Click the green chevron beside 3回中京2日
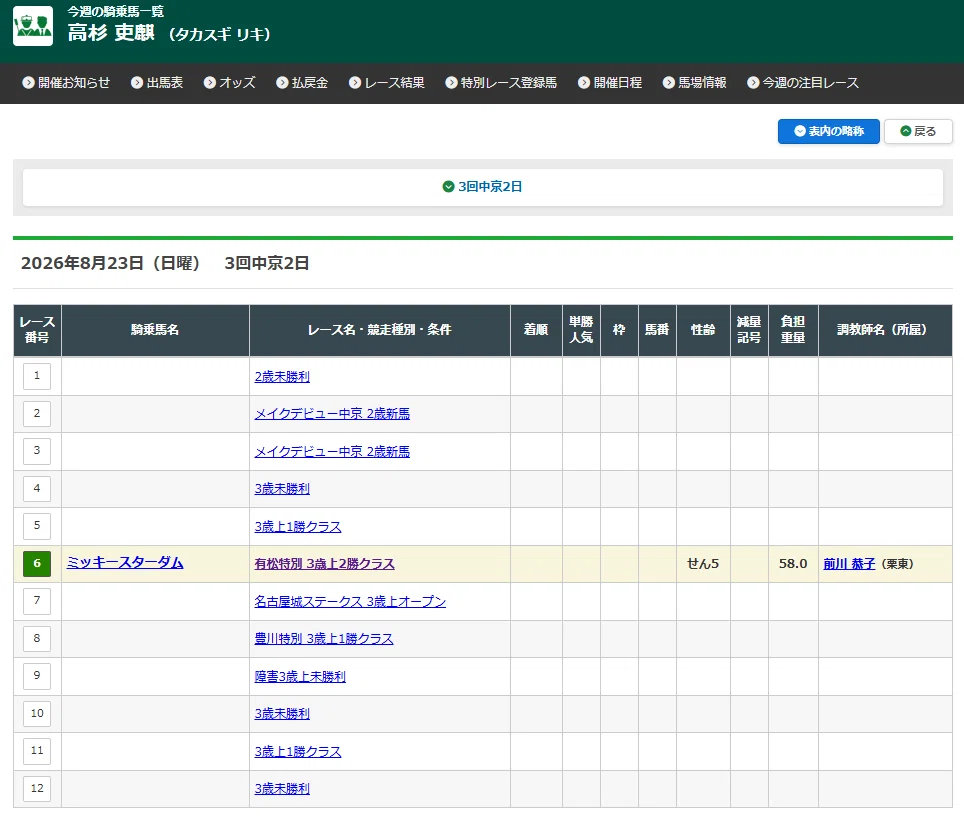 448,186
